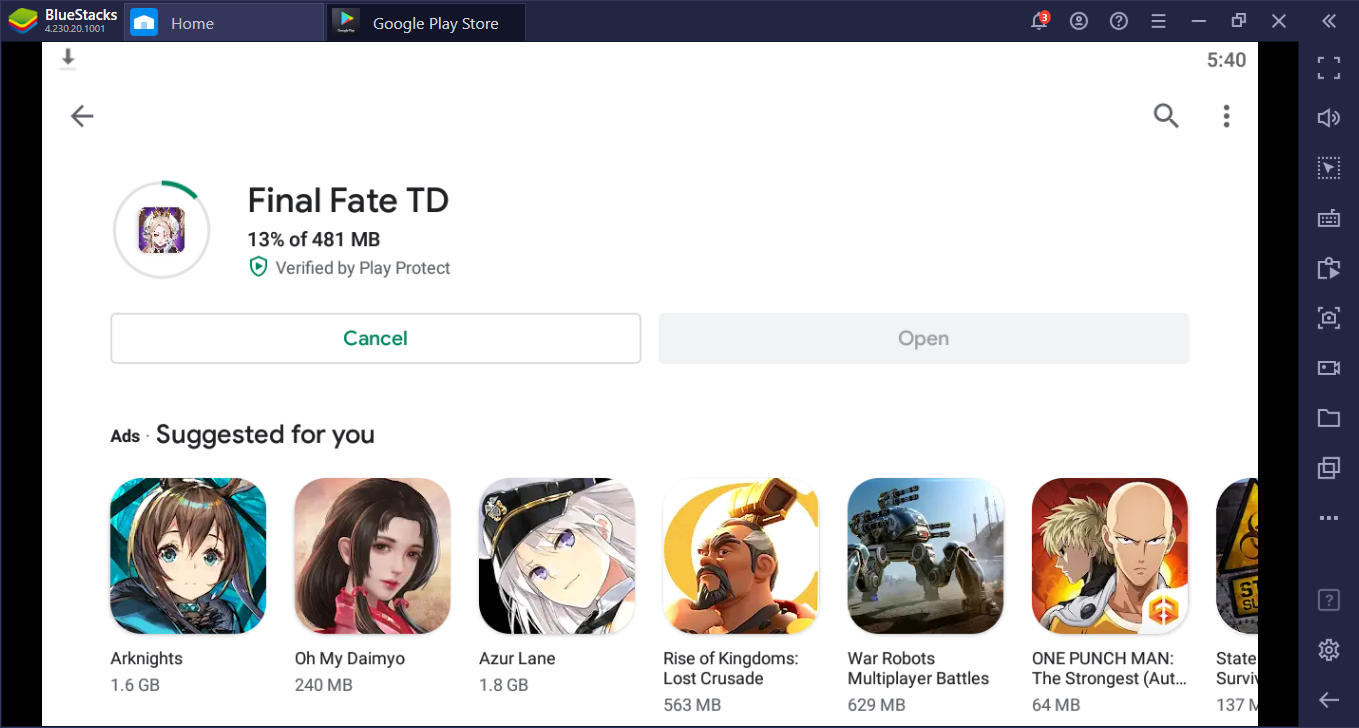Viewport: 1359px width, 728px height.
Task: Click the "563 MB" size label
Action: pos(692,705)
